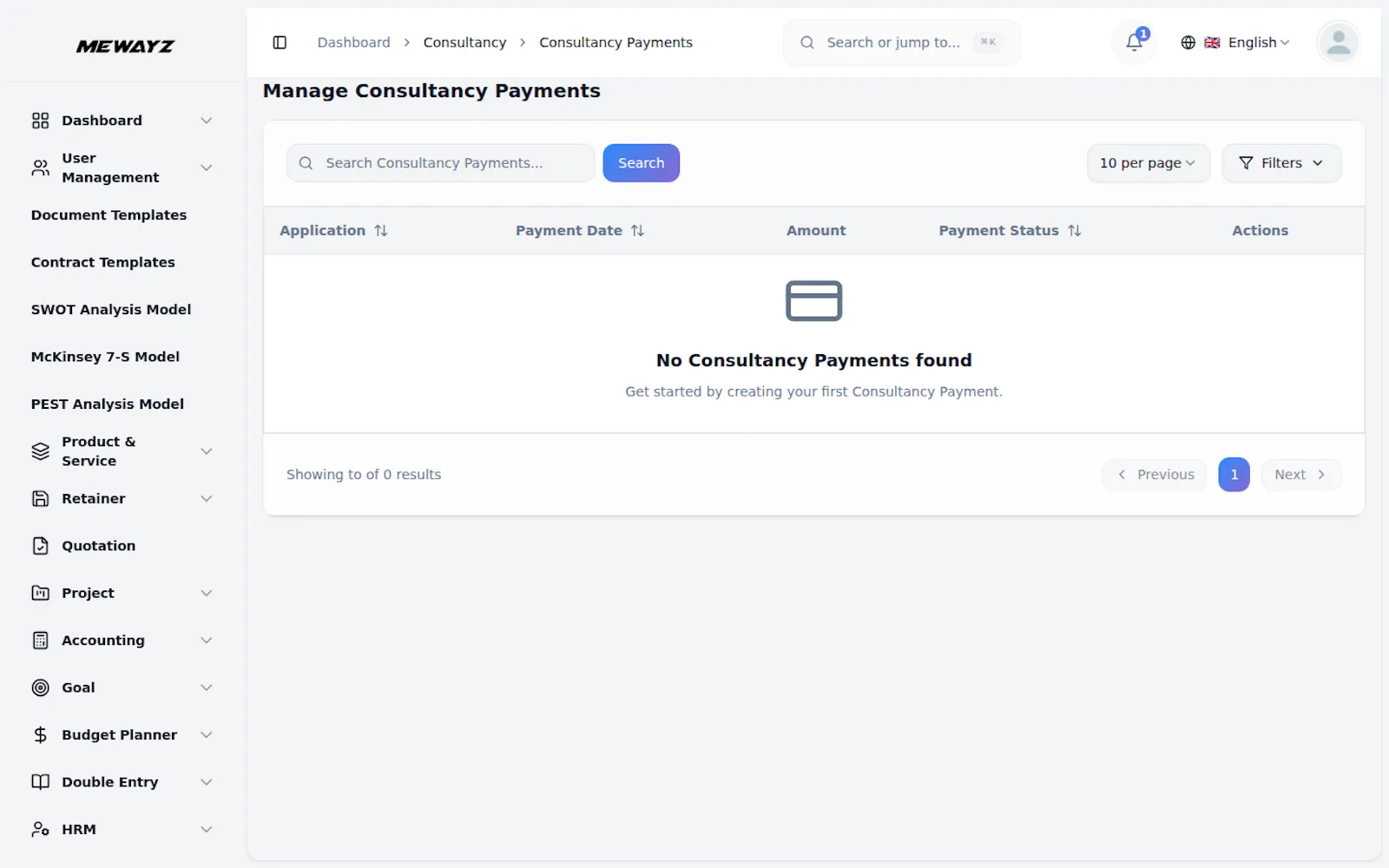Click the Dashboard grid icon in sidebar

point(41,121)
